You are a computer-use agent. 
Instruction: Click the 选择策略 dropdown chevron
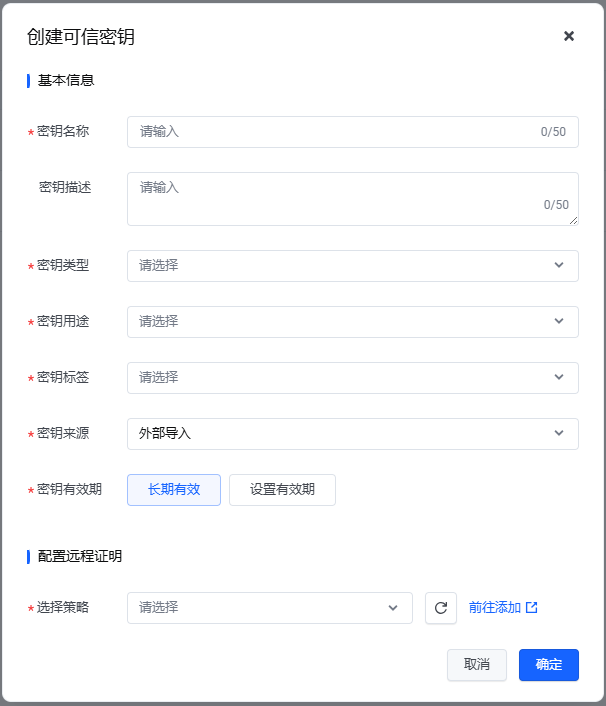pos(393,608)
